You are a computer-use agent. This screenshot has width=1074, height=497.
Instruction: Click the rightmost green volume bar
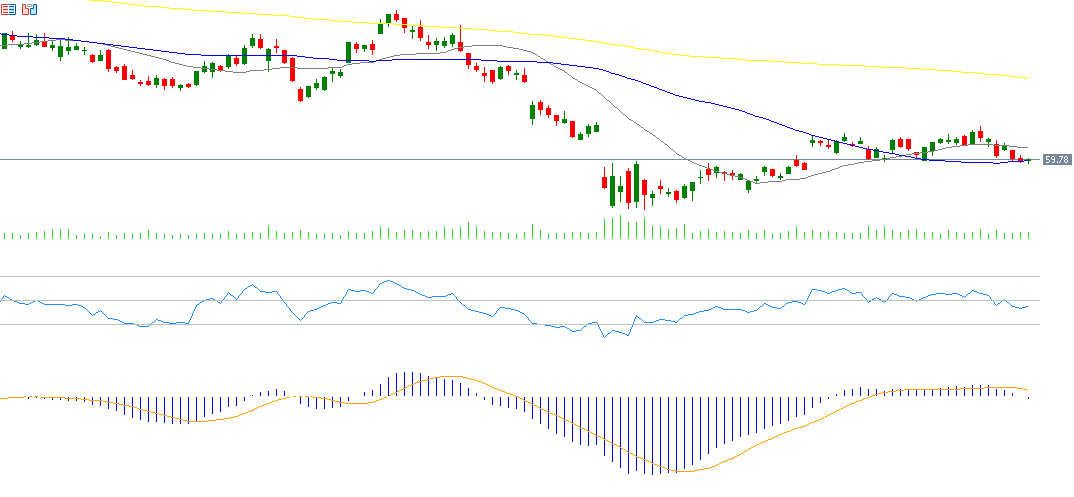[1028, 235]
